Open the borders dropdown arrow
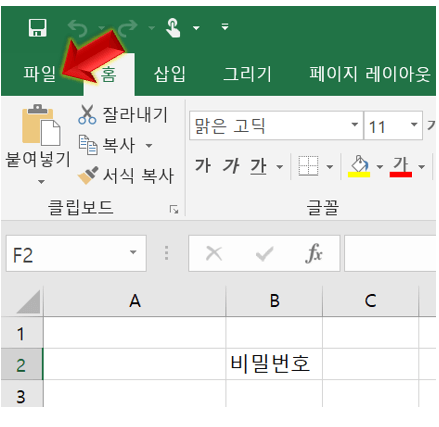Viewport: 439px width, 427px height. 330,166
